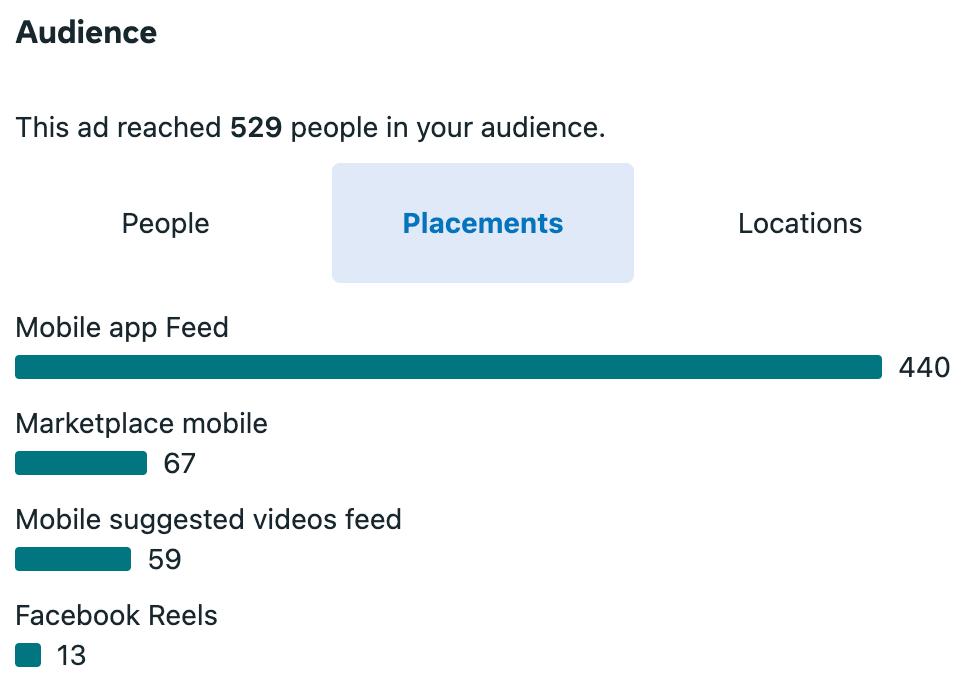Click the word 'audience' in the summary

544,128
